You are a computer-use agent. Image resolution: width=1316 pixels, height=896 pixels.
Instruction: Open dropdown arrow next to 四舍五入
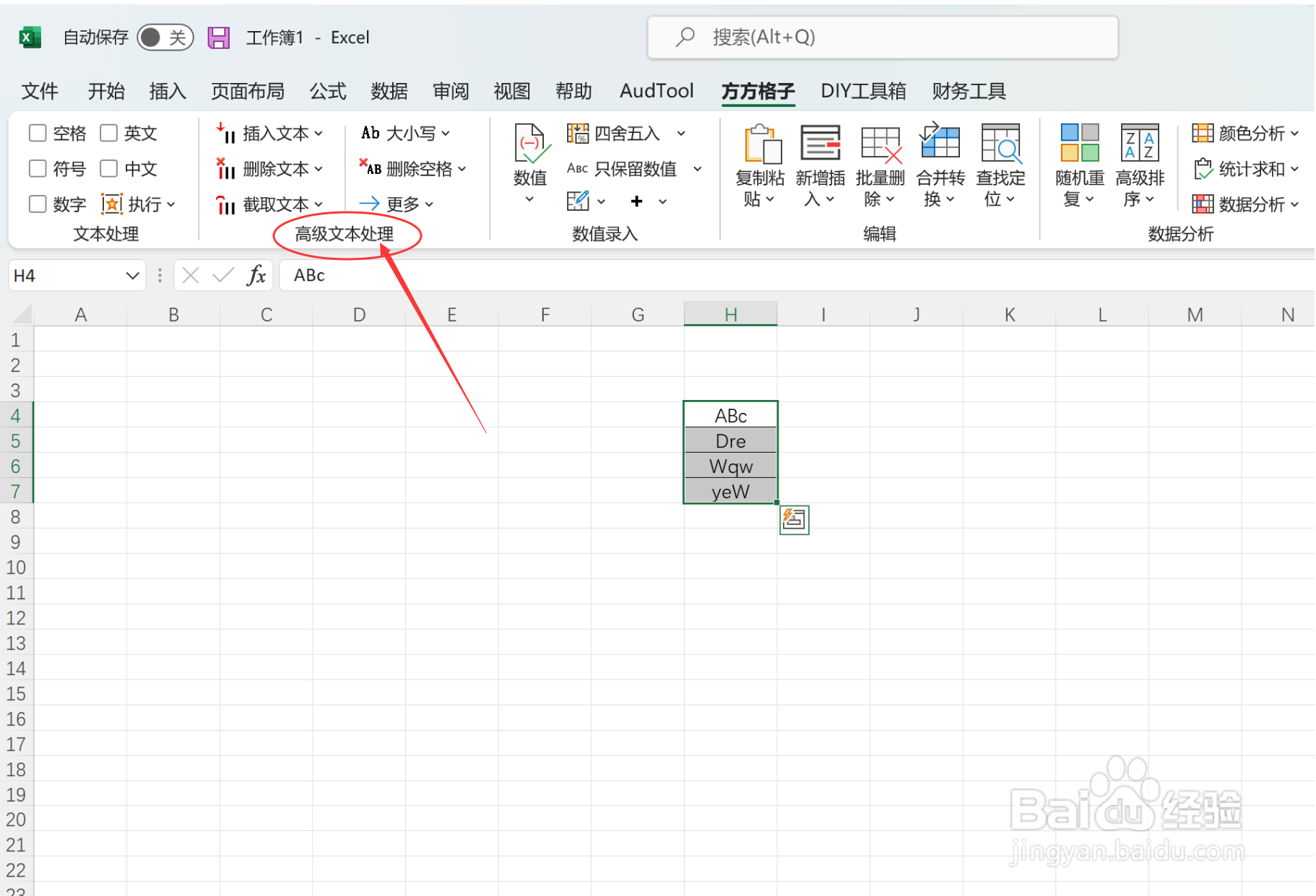coord(681,133)
